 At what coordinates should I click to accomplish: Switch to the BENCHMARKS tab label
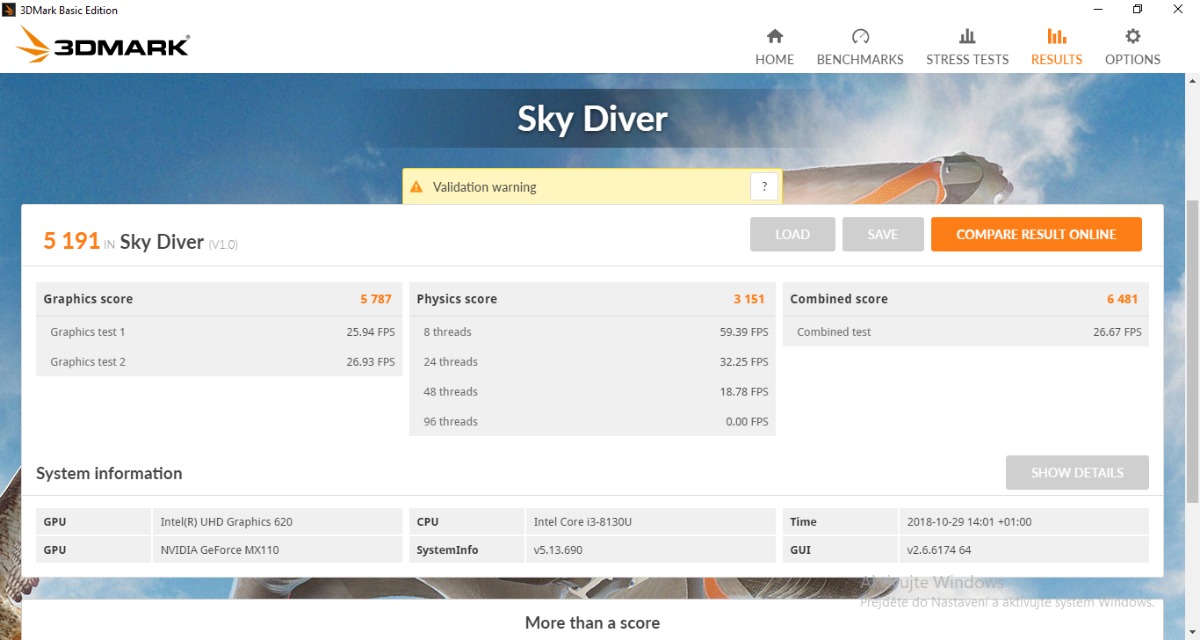pyautogui.click(x=860, y=59)
